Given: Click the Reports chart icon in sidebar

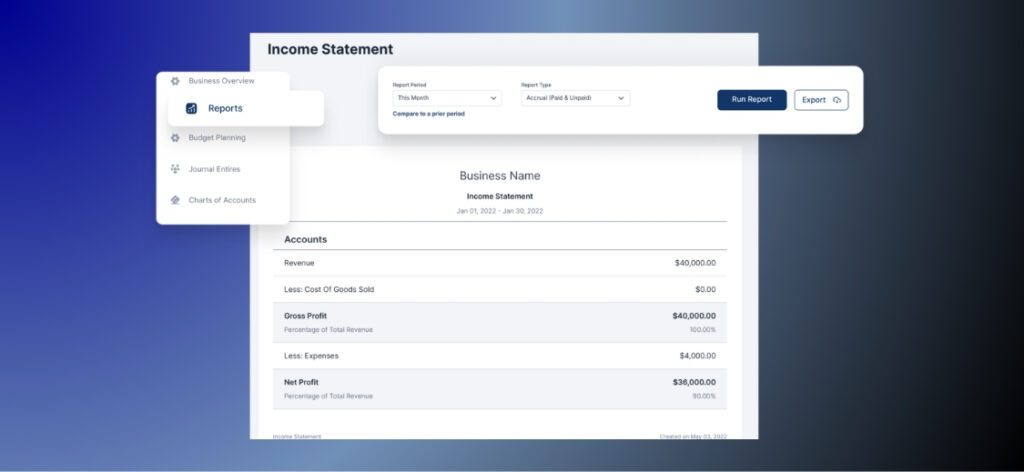Looking at the screenshot, I should click(x=192, y=108).
